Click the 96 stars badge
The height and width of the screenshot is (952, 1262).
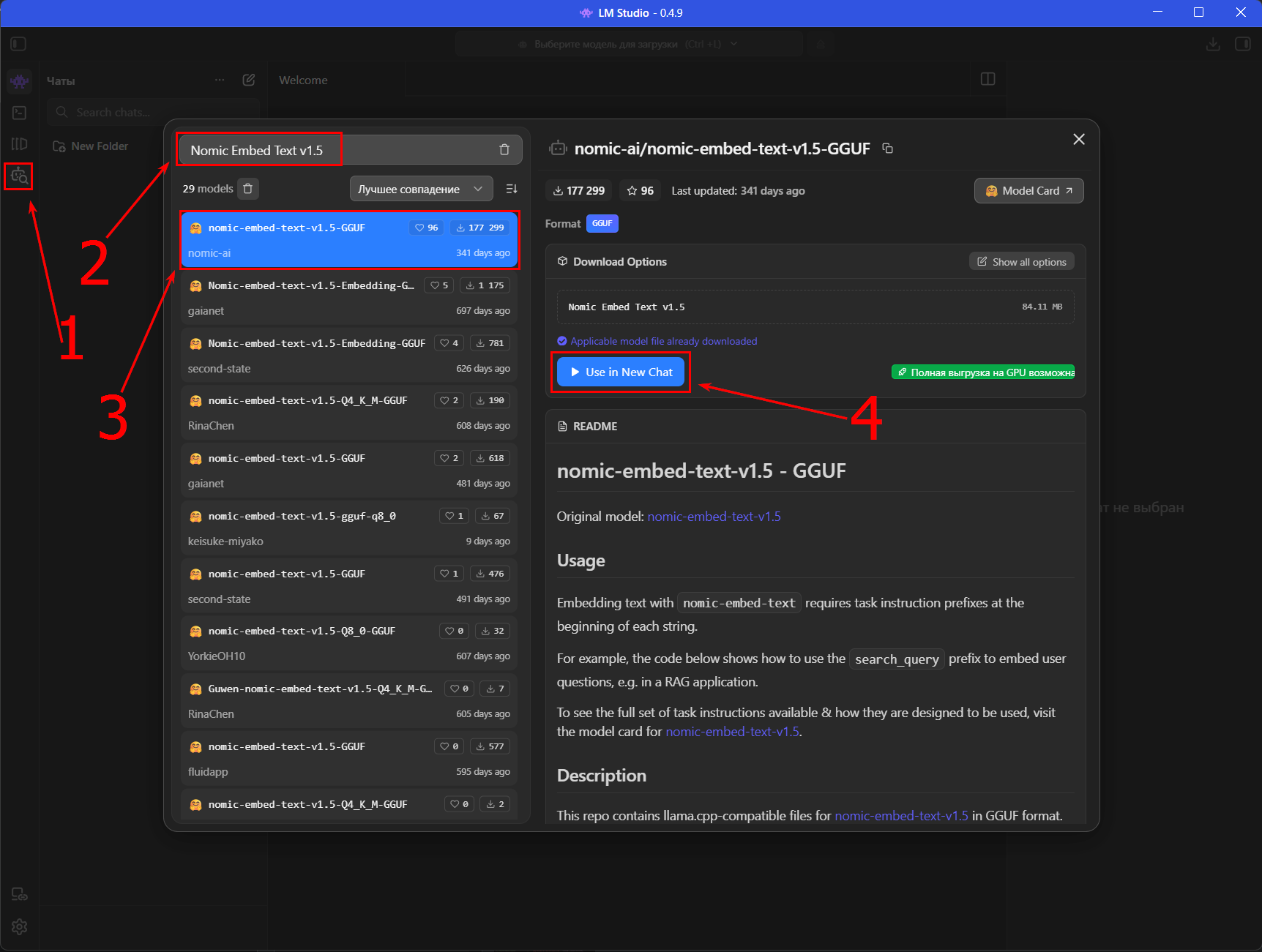(640, 191)
